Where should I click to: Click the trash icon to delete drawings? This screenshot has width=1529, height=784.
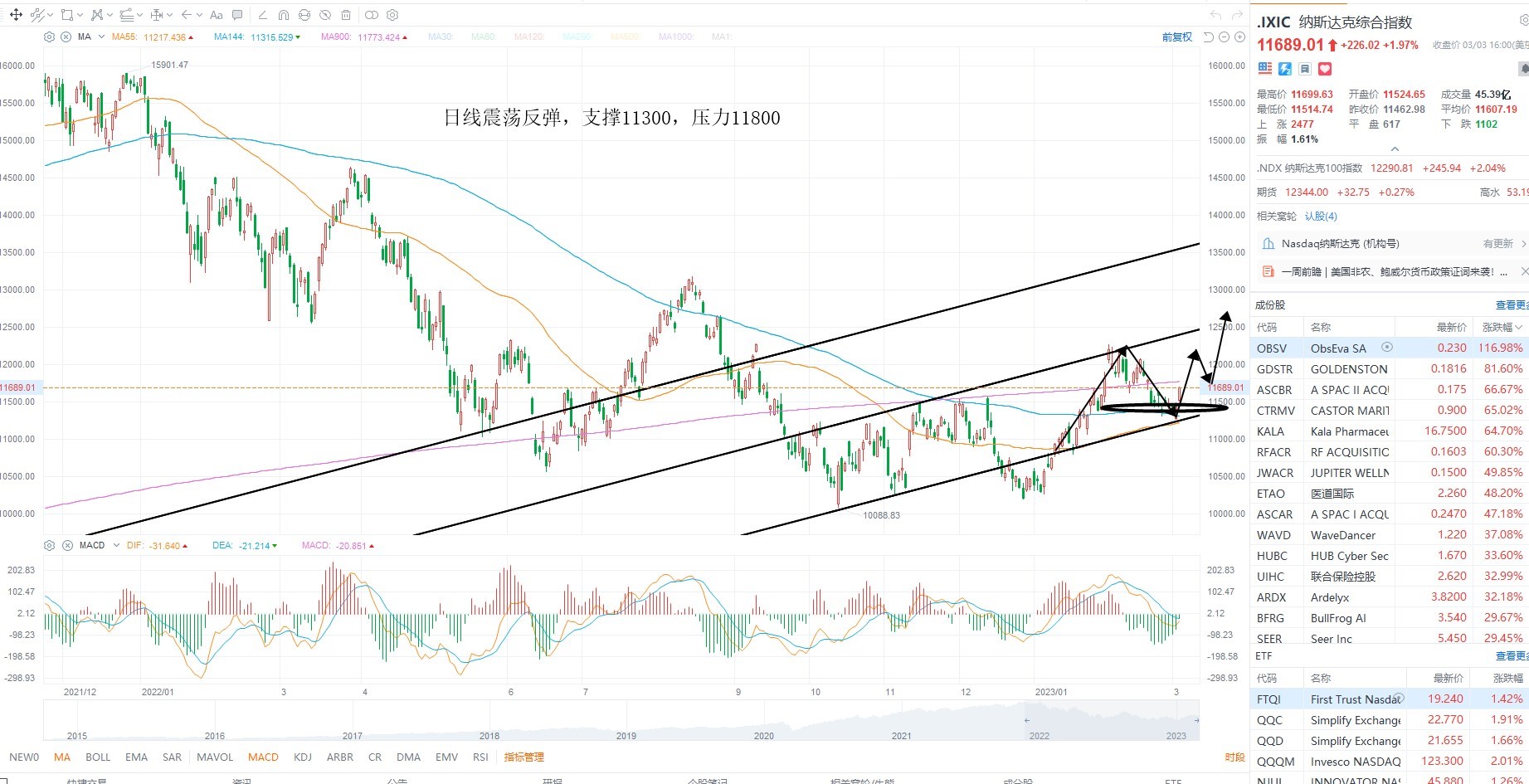coord(346,15)
